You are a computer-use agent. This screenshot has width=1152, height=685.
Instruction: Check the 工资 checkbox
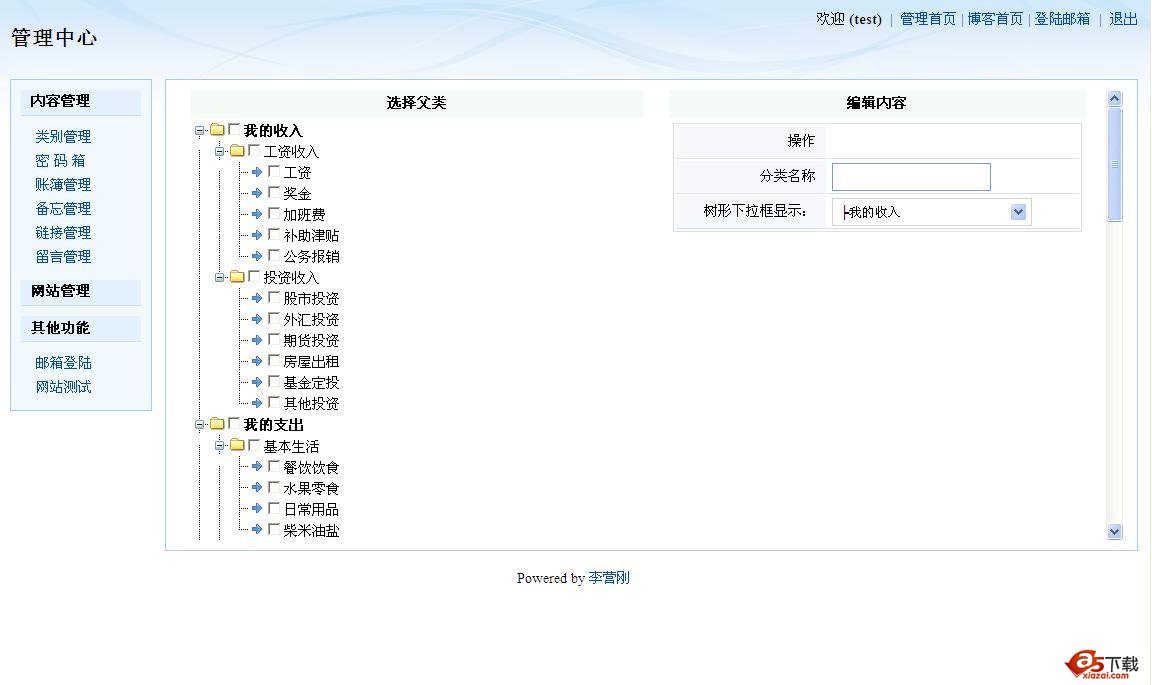(x=274, y=172)
